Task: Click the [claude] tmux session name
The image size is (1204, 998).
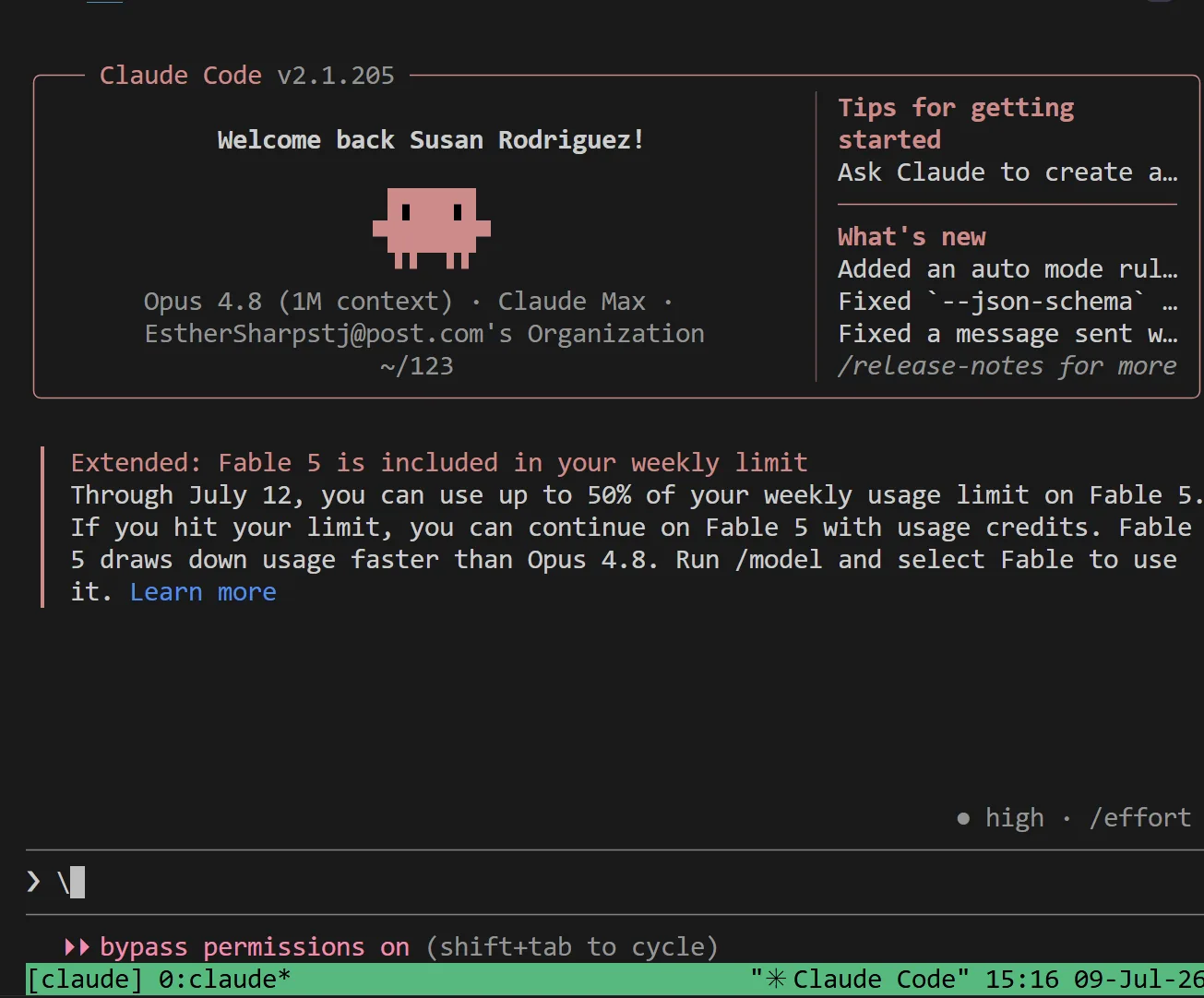Action: pyautogui.click(x=85, y=980)
